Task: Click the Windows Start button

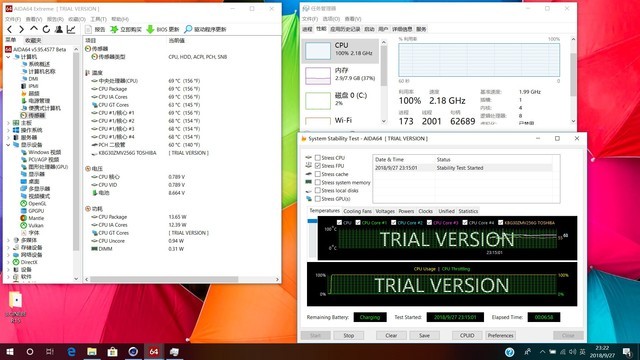Action: click(10, 351)
